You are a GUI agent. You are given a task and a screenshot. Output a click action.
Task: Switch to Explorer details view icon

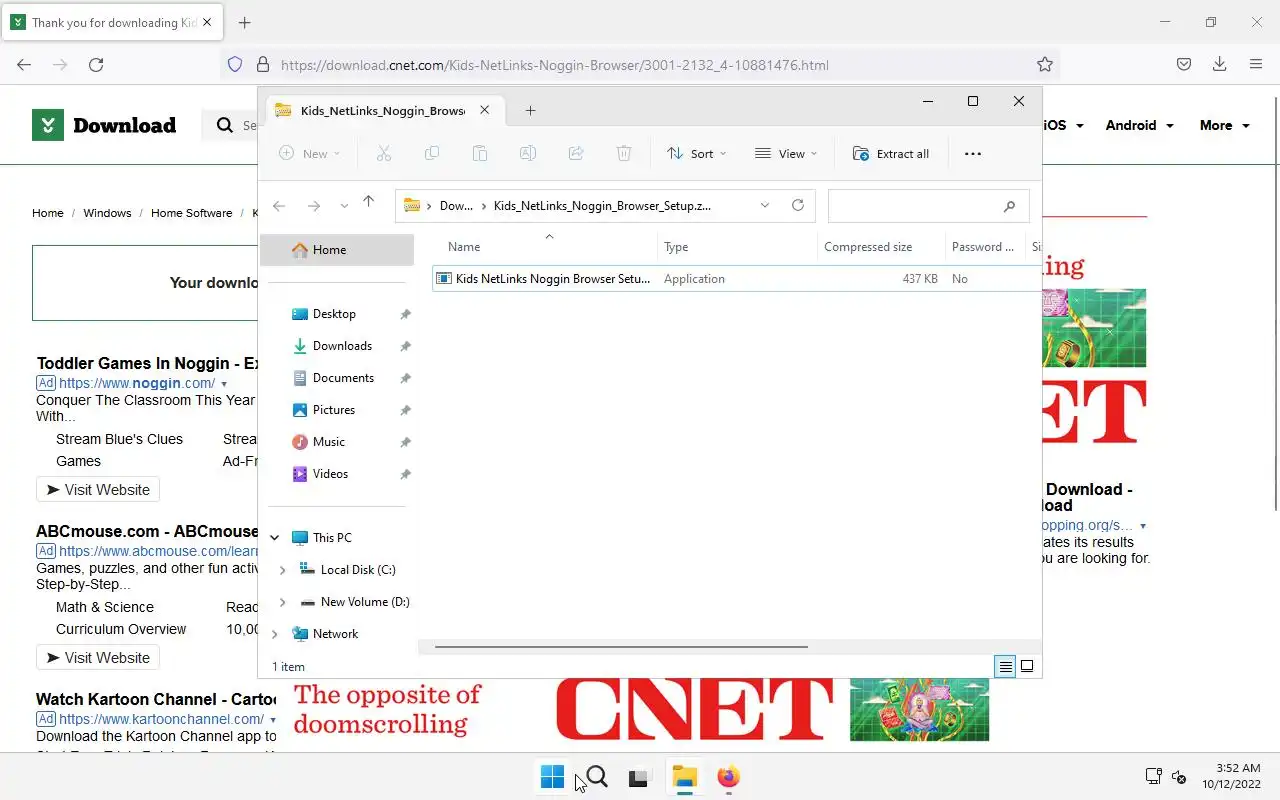tap(1006, 666)
